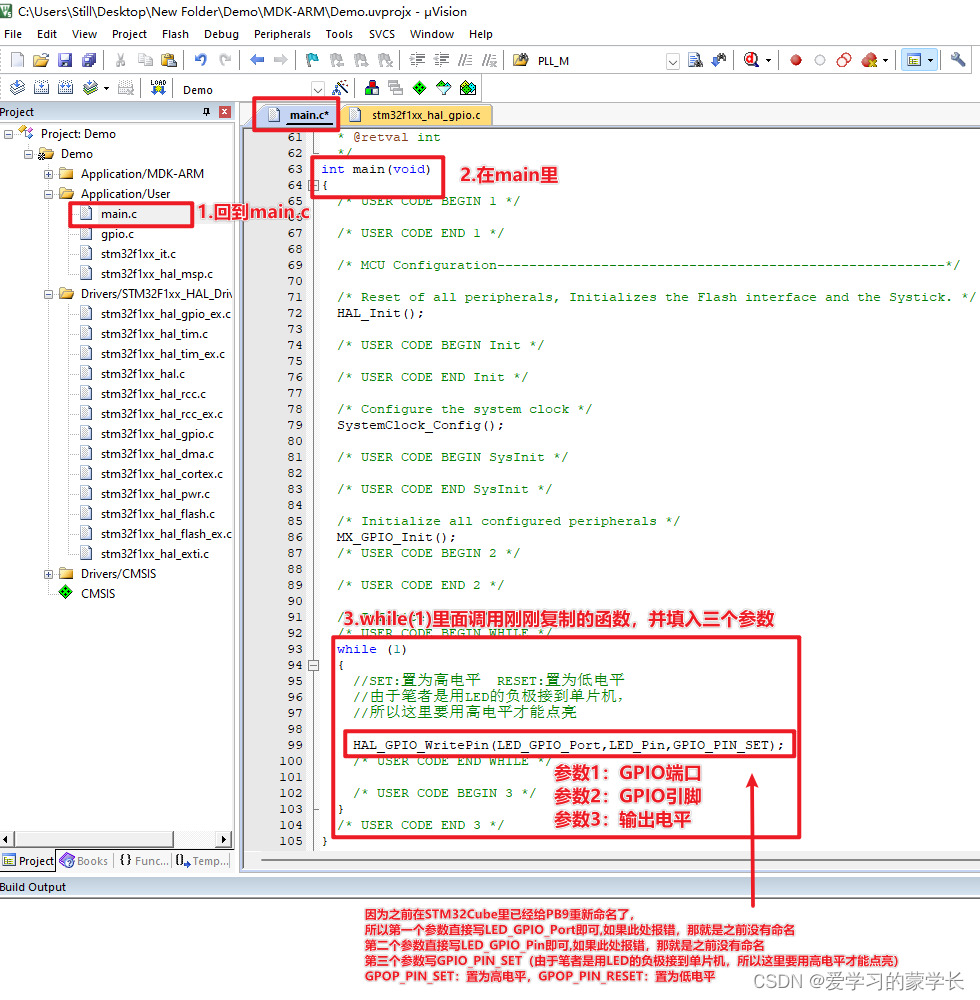This screenshot has width=980, height=1000.
Task: Close the Project panel with red X
Action: coord(224,112)
